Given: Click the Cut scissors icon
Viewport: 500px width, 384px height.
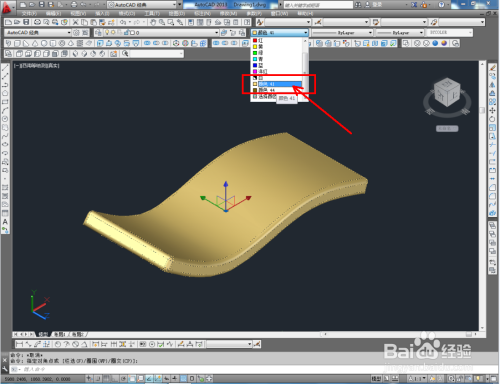Looking at the screenshot, I should pos(76,22).
